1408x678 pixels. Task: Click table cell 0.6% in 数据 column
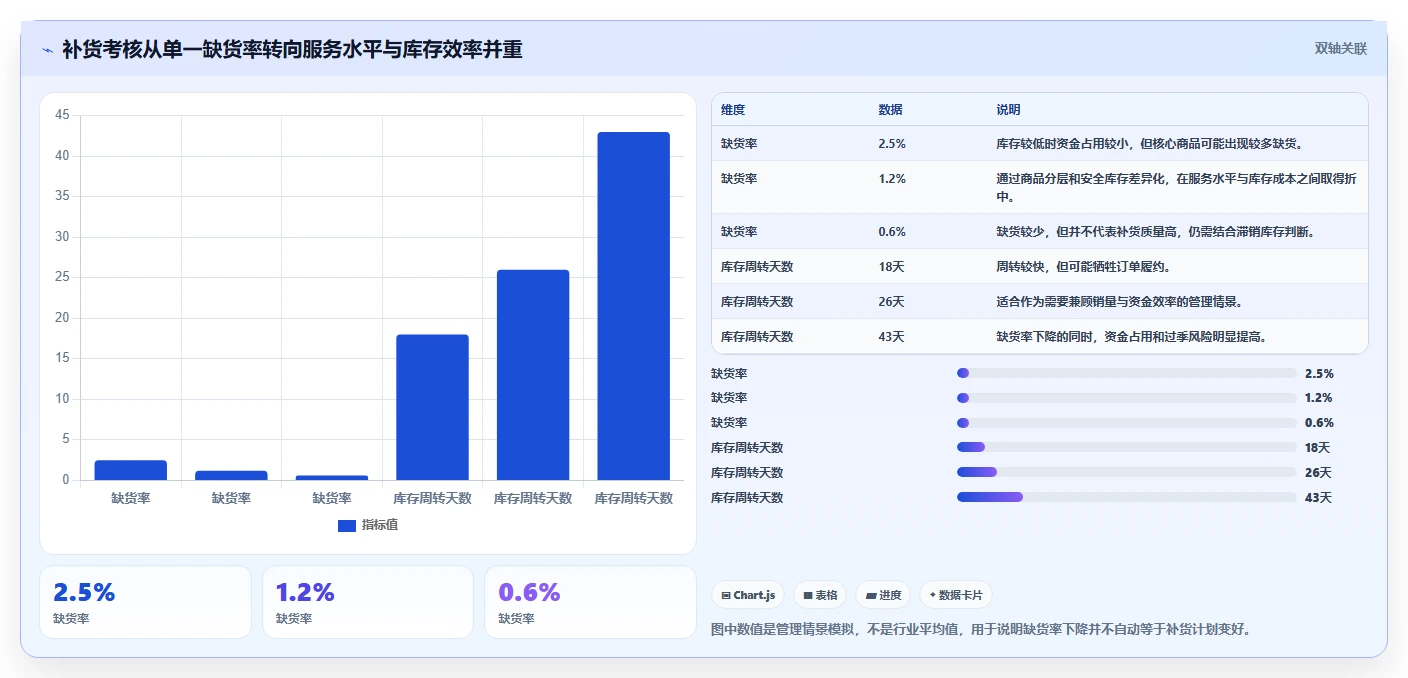892,232
